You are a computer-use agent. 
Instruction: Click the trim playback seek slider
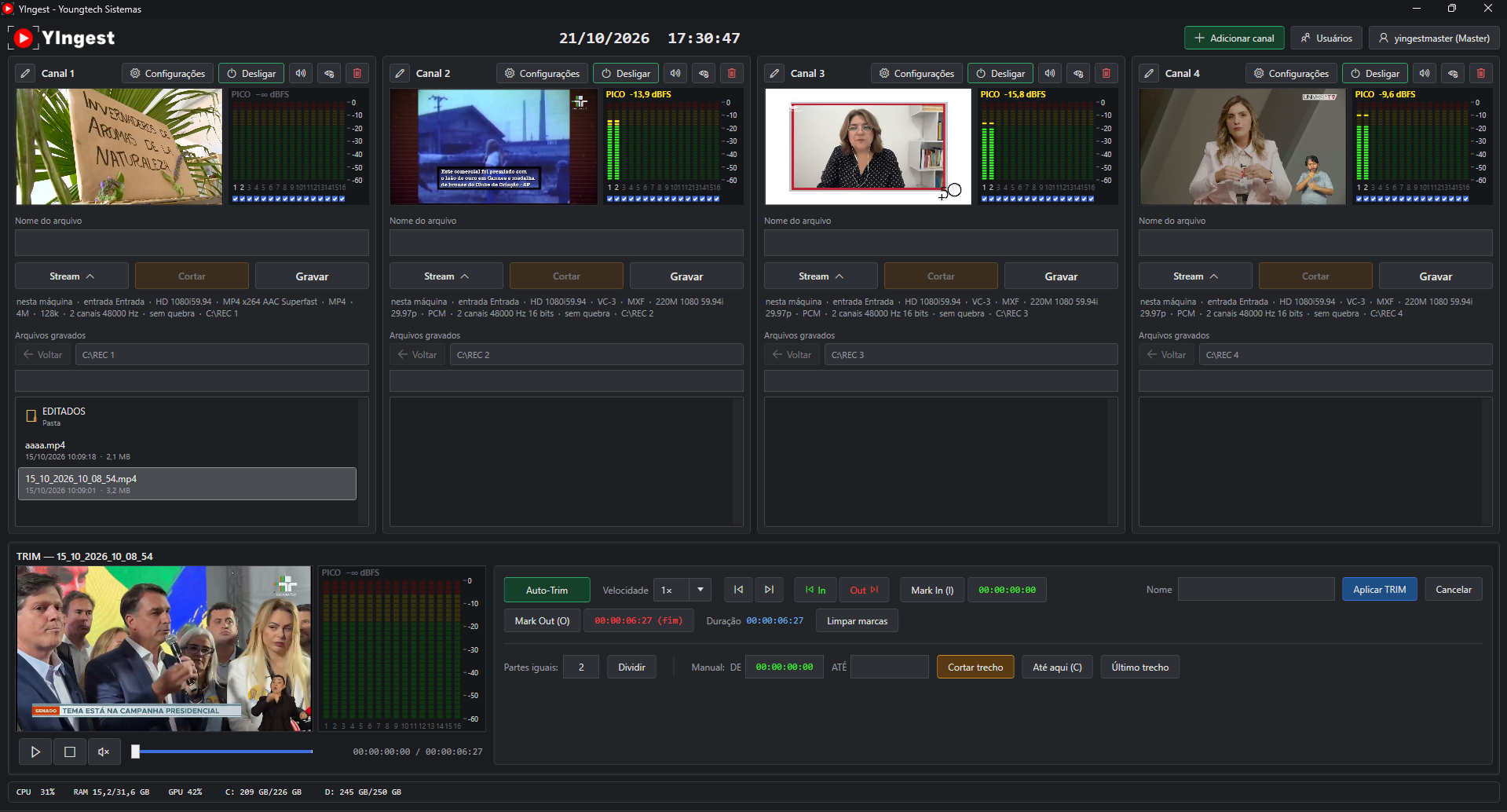coord(224,752)
